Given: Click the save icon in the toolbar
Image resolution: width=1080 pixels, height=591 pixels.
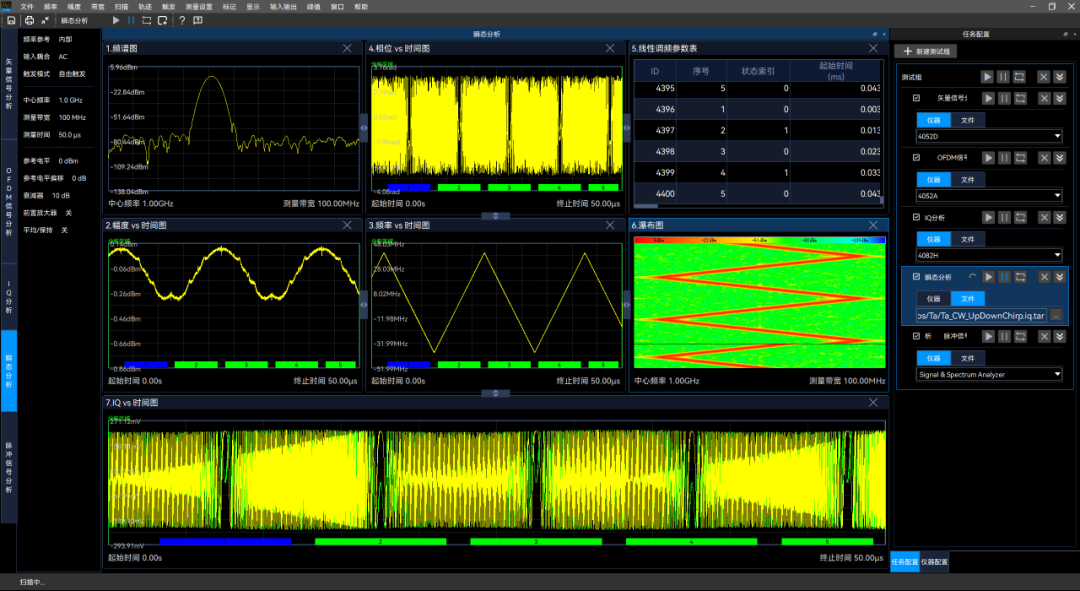Looking at the screenshot, I should click(11, 20).
